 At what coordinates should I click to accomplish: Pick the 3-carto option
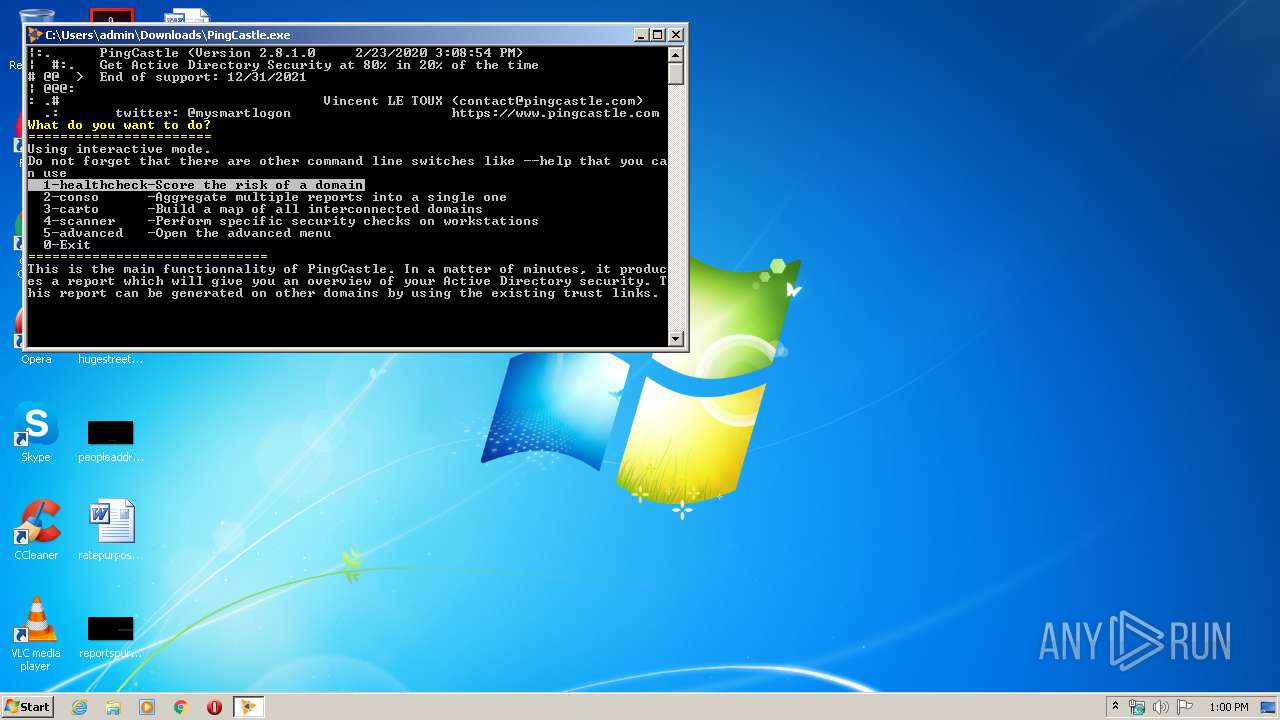(263, 209)
